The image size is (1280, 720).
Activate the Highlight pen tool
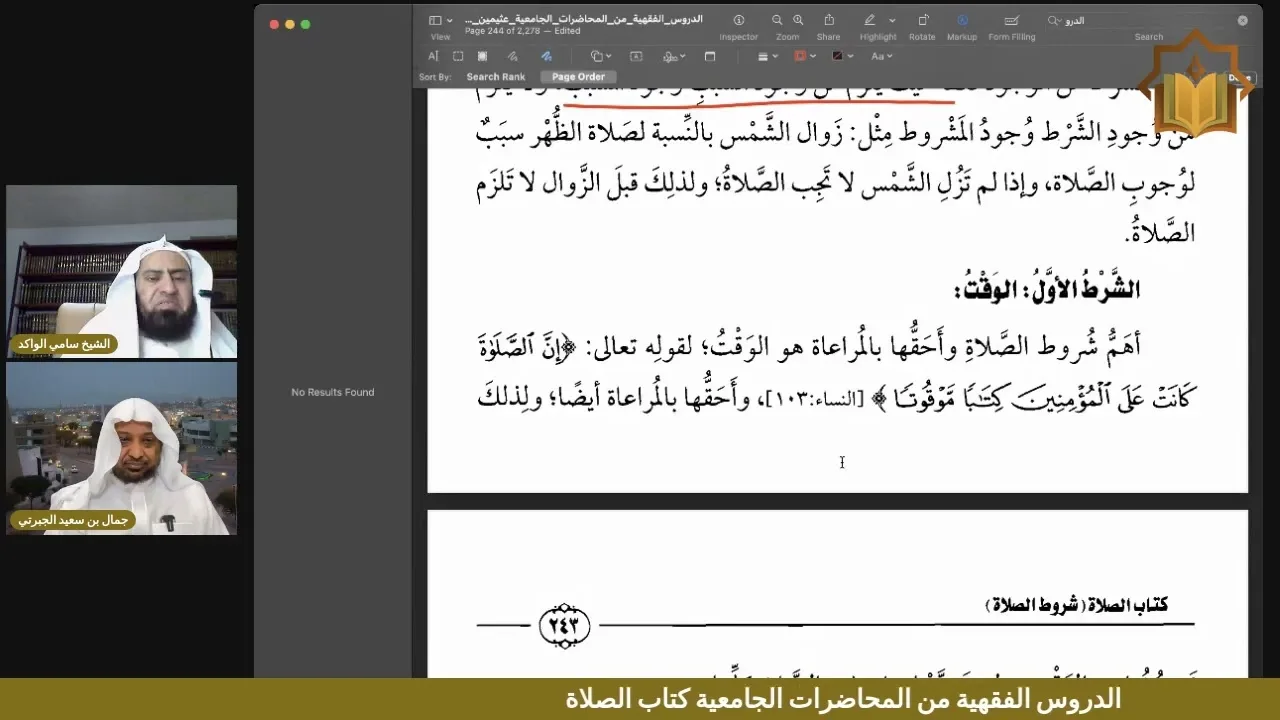870,21
